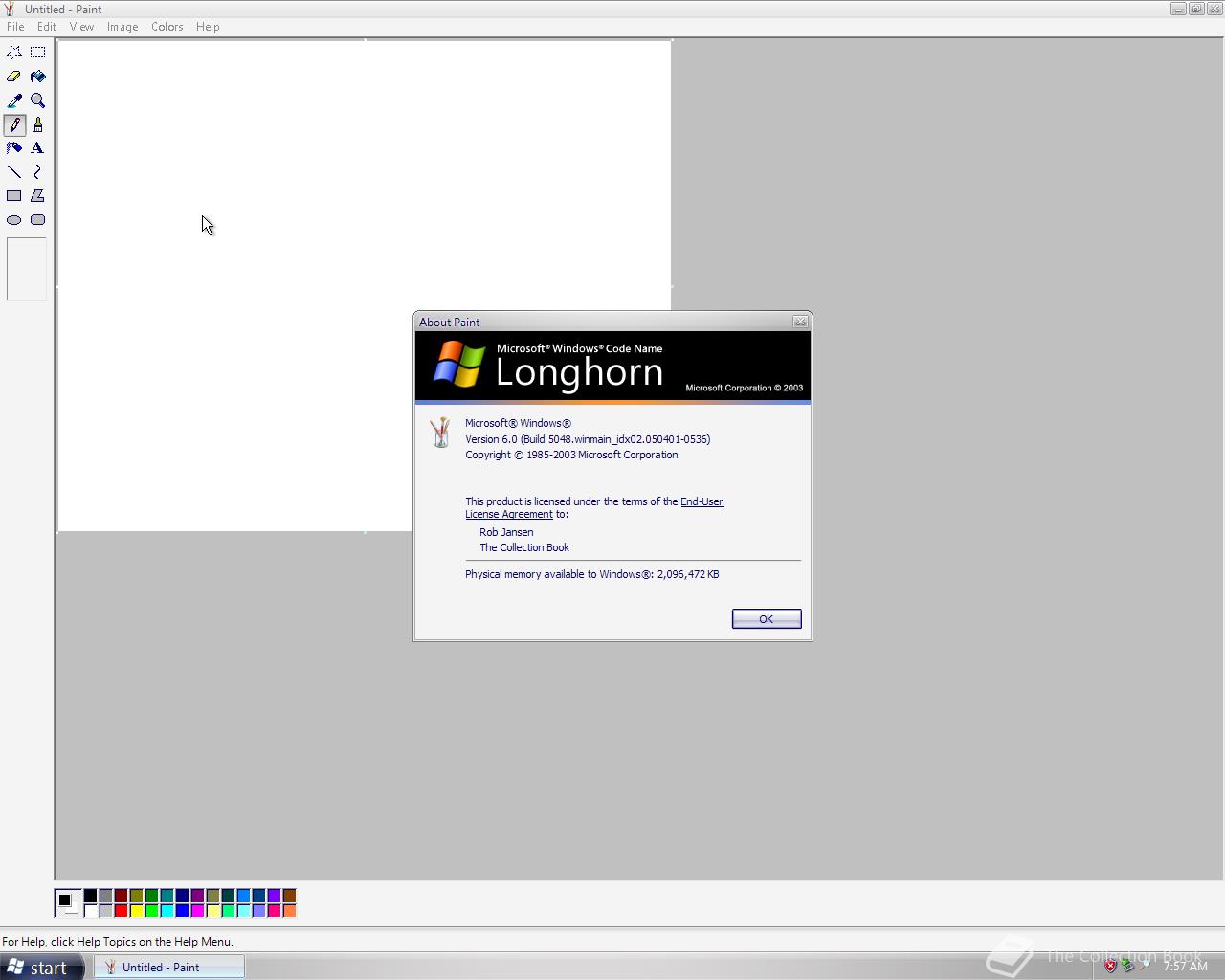
Task: Click the 'Physical memory available' line
Action: 592,574
